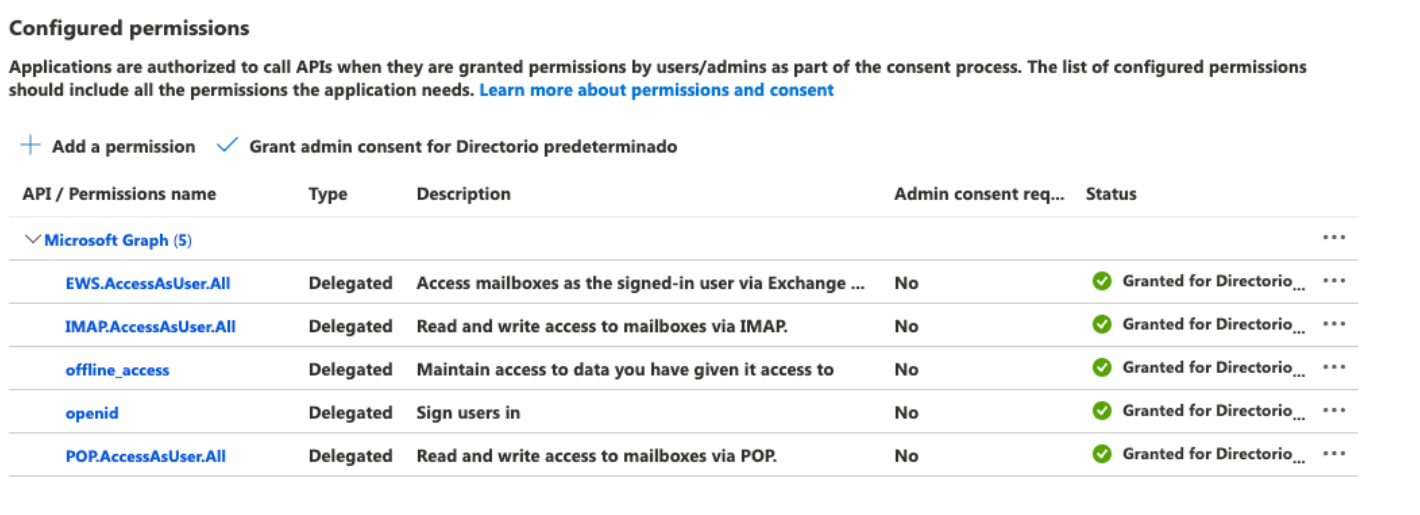Open the ellipsis menu for EWS.AccessAsUser.All
Viewport: 1420px width, 515px height.
(x=1333, y=282)
